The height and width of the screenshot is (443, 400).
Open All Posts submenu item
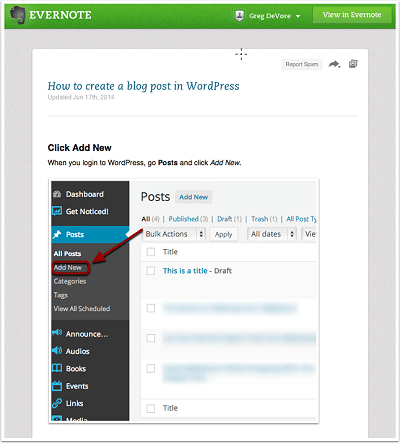pos(67,254)
